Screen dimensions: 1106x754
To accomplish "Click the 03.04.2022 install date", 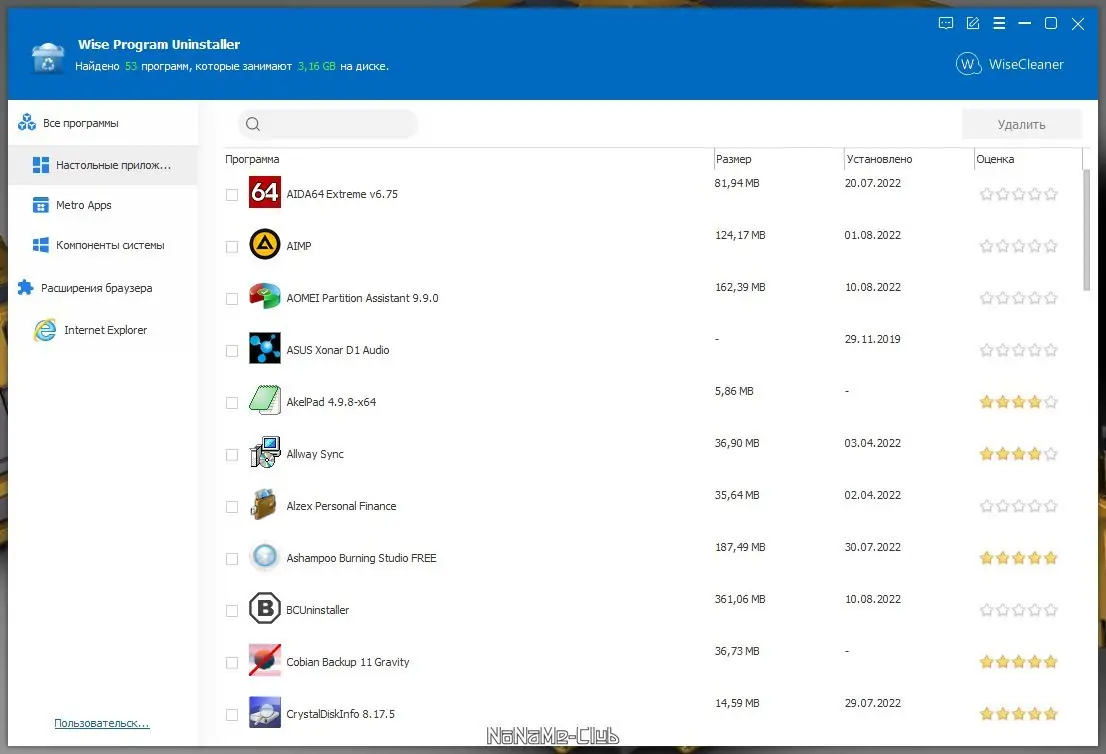I will tap(873, 443).
